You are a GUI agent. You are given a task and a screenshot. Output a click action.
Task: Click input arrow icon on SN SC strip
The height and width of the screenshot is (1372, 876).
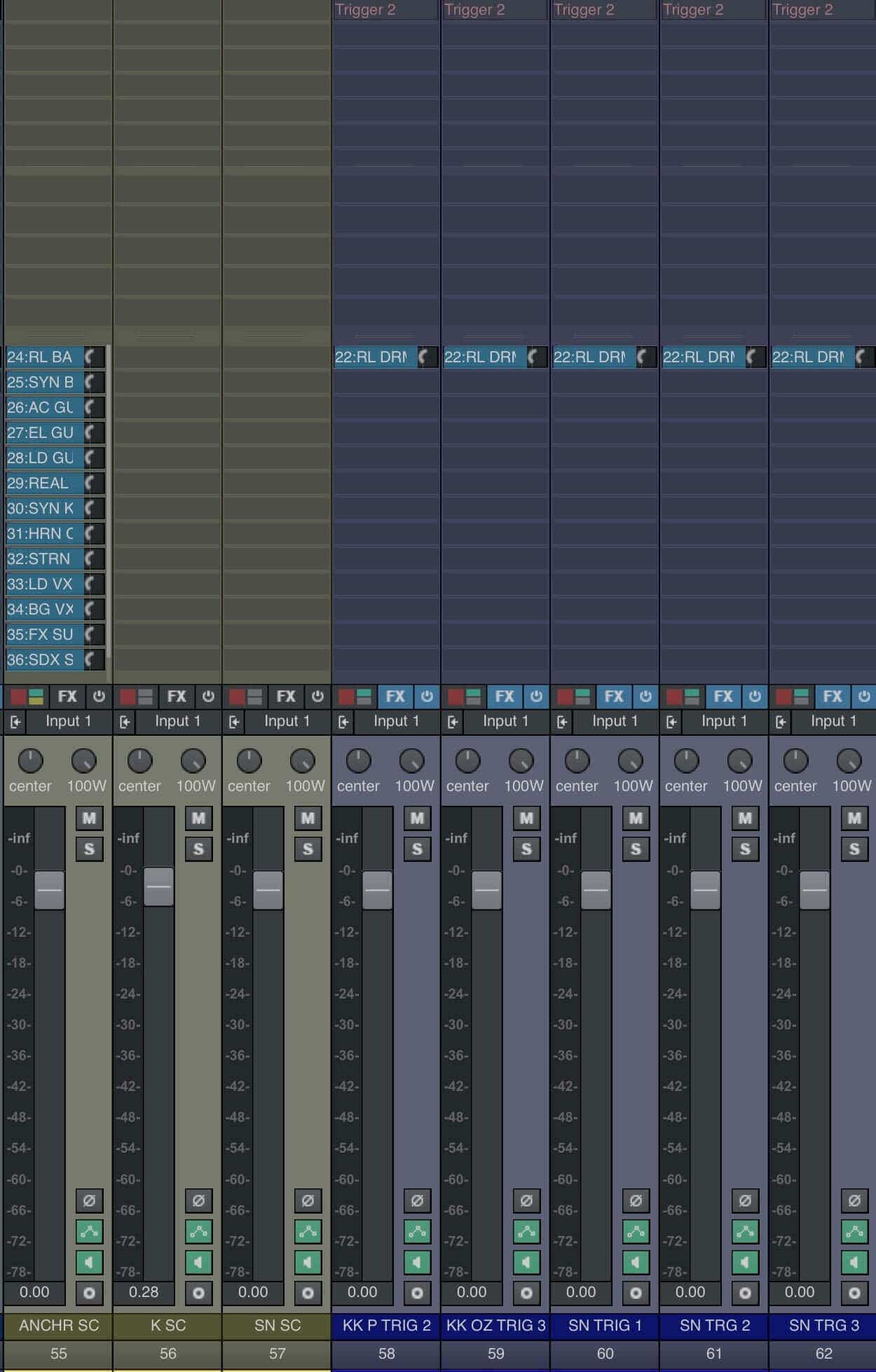[234, 722]
